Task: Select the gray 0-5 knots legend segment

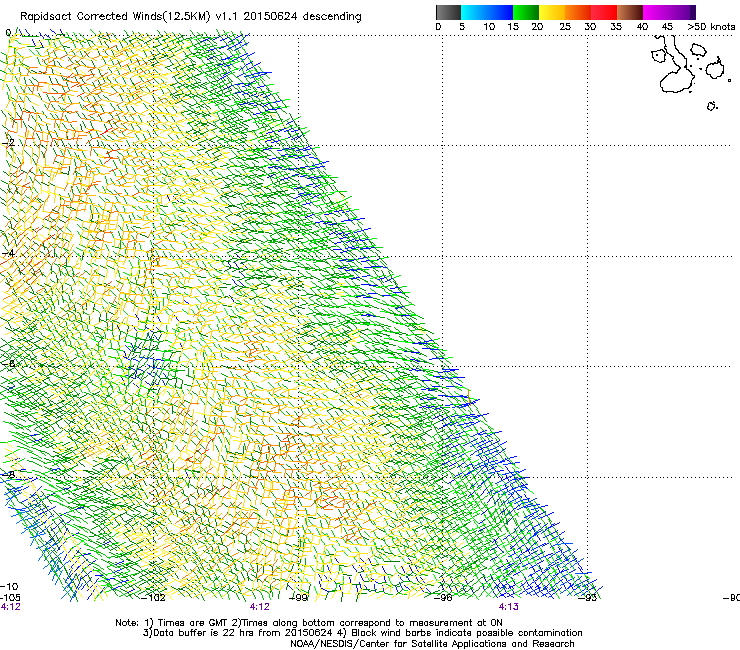Action: tap(448, 12)
